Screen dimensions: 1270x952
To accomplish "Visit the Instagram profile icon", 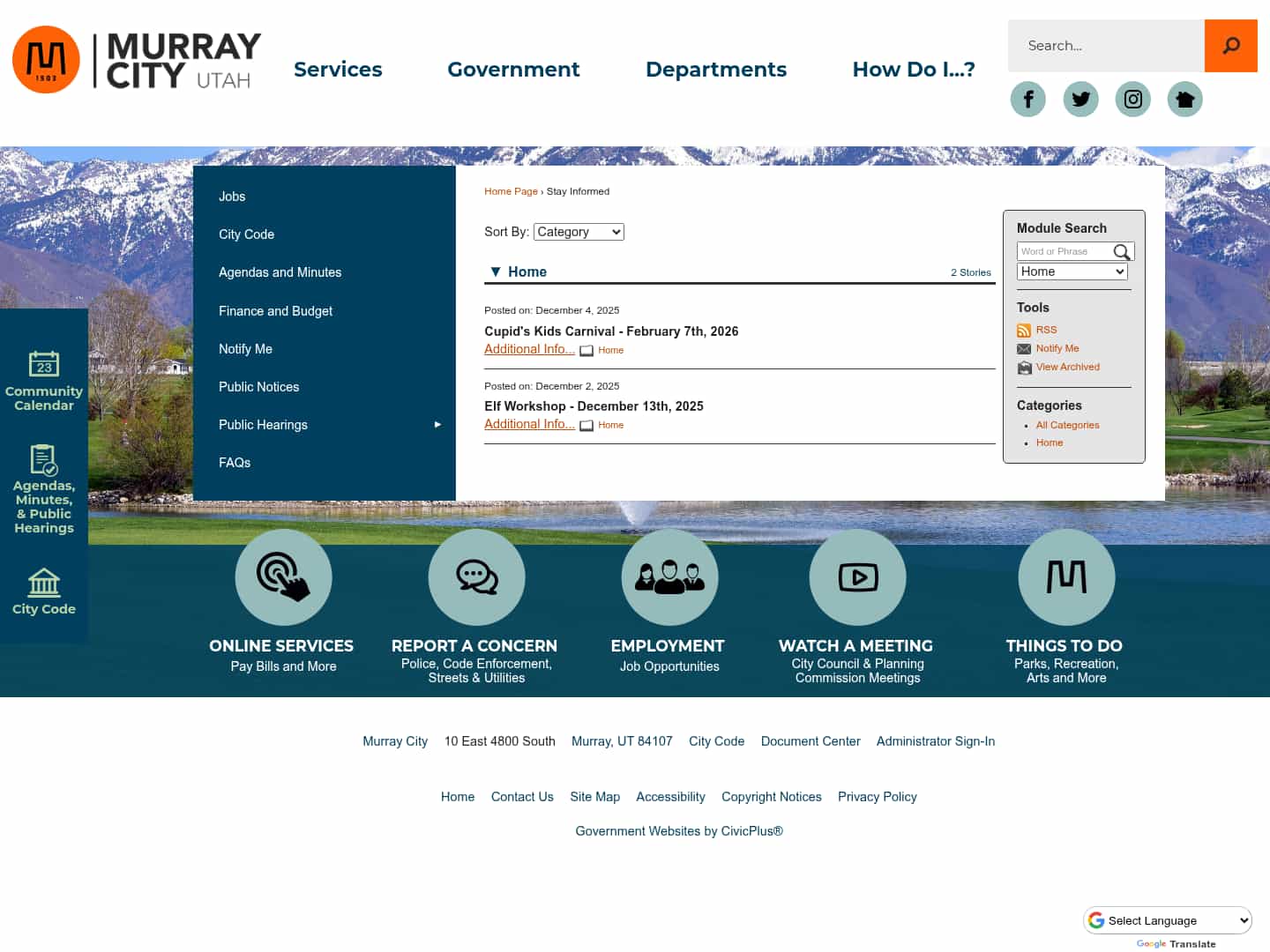I will [x=1132, y=99].
